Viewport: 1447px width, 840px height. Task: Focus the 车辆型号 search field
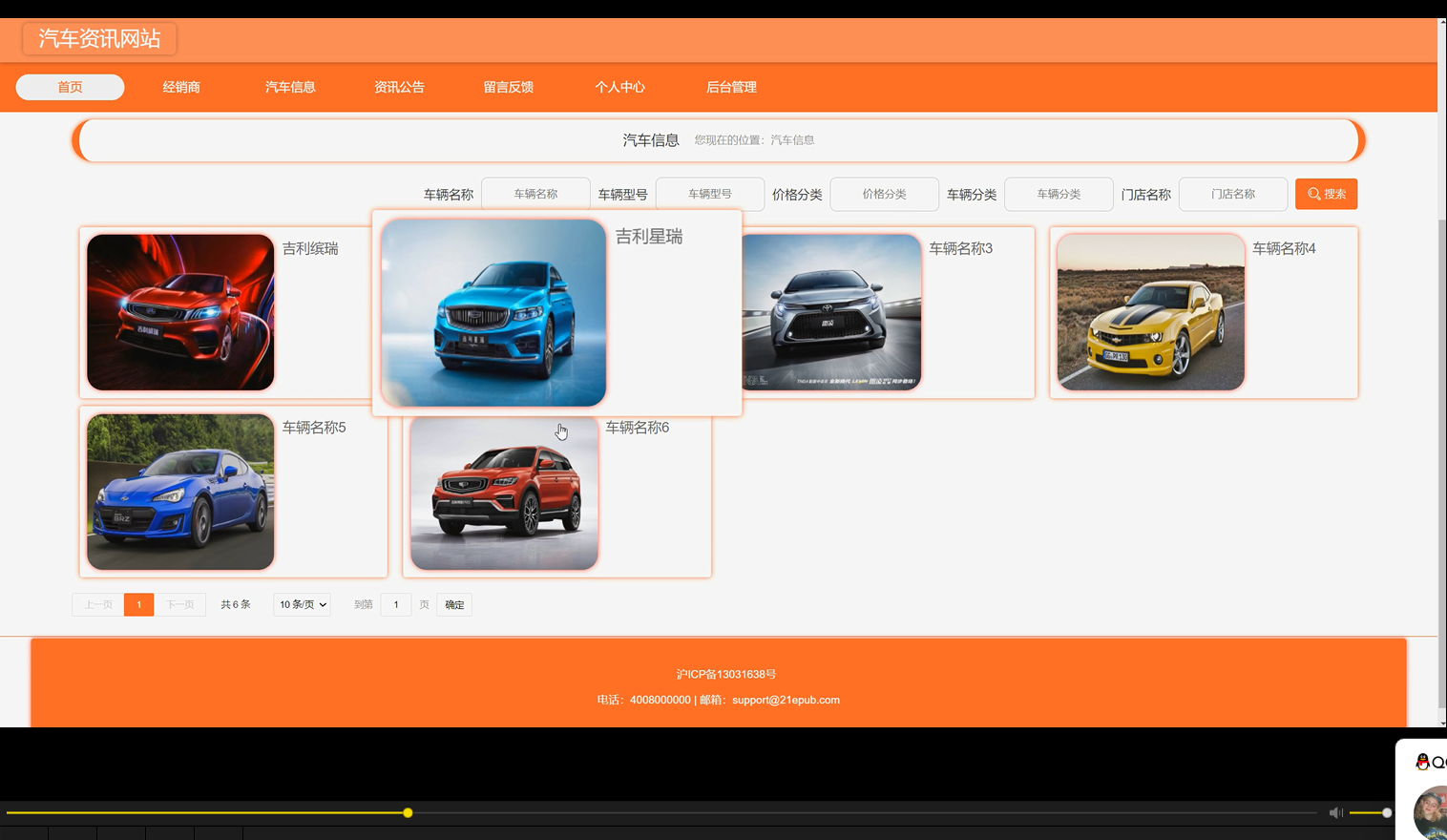click(x=710, y=194)
